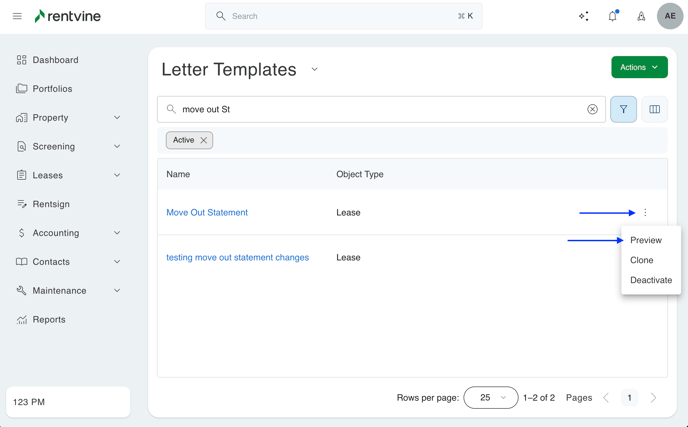Clear the search text with X icon
The width and height of the screenshot is (688, 427).
[x=592, y=109]
